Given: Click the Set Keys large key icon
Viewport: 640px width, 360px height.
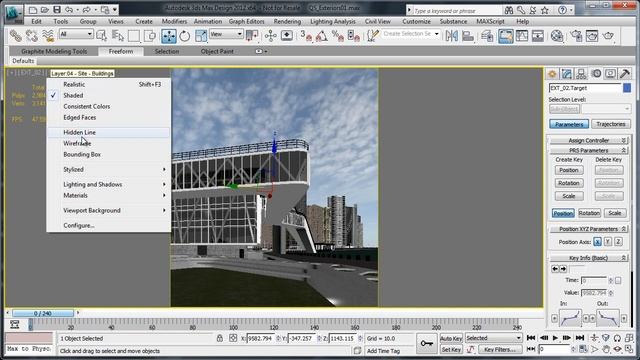Looking at the screenshot, I should pos(427,343).
